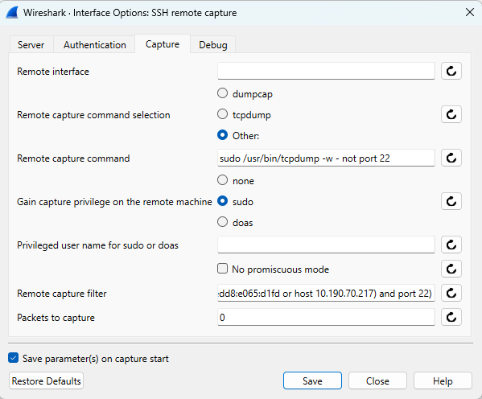Click the "Remote capture command" label

pos(73,158)
